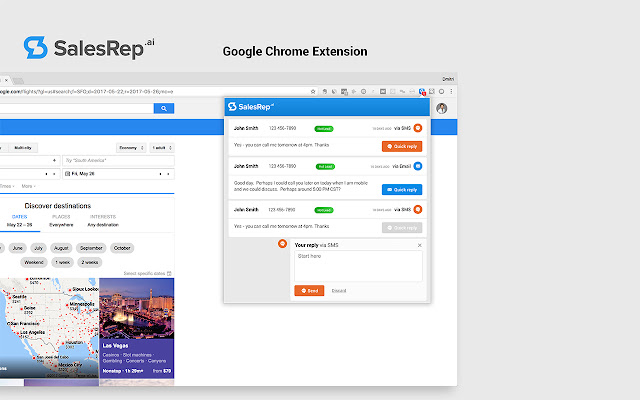Click the Las Vegas card title
Image resolution: width=640 pixels, height=400 pixels.
click(x=116, y=346)
